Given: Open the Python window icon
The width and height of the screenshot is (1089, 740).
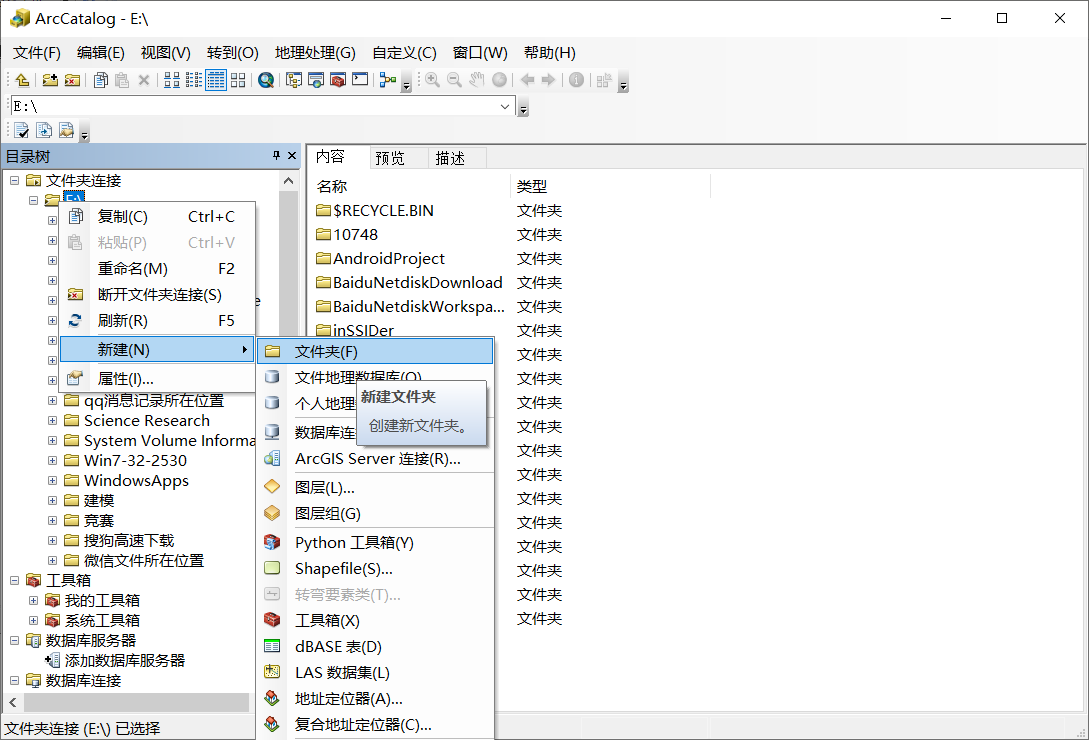Looking at the screenshot, I should pos(360,79).
